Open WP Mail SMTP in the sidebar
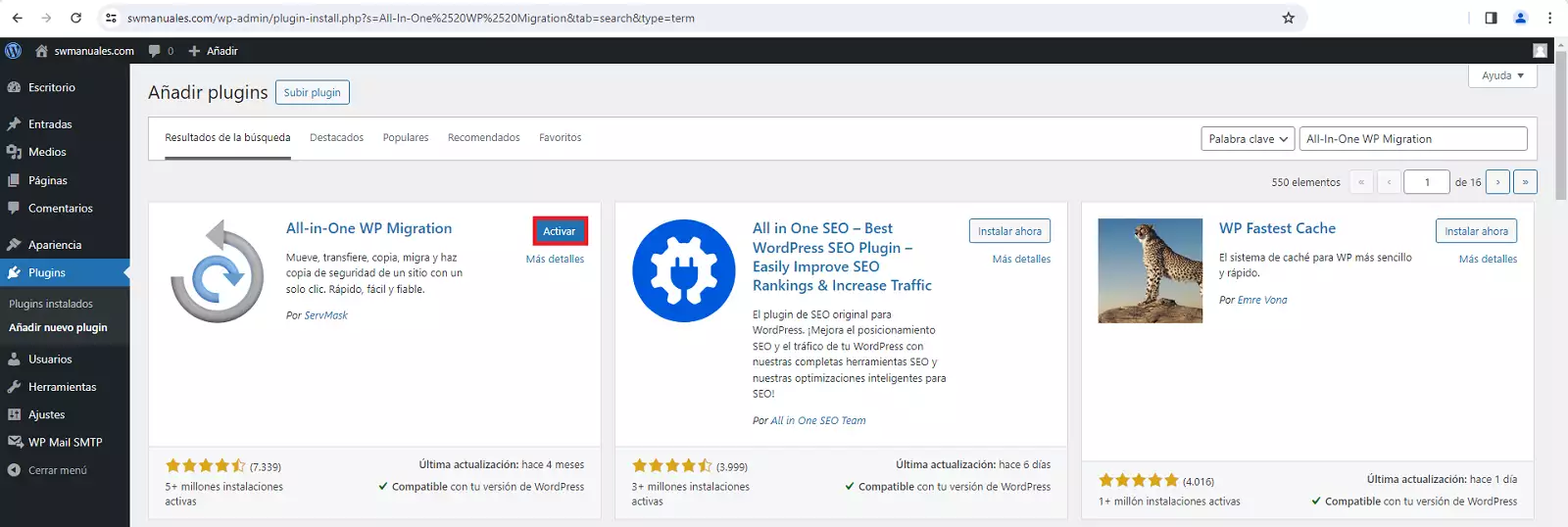 tap(65, 442)
